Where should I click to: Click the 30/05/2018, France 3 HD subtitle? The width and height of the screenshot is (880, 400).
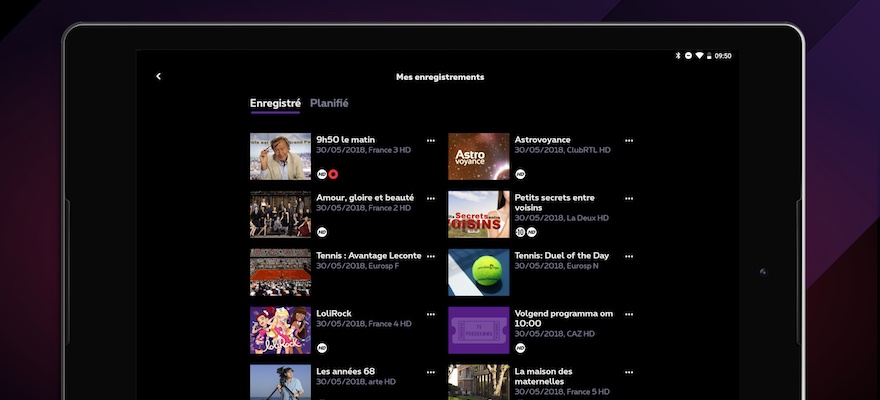point(364,150)
